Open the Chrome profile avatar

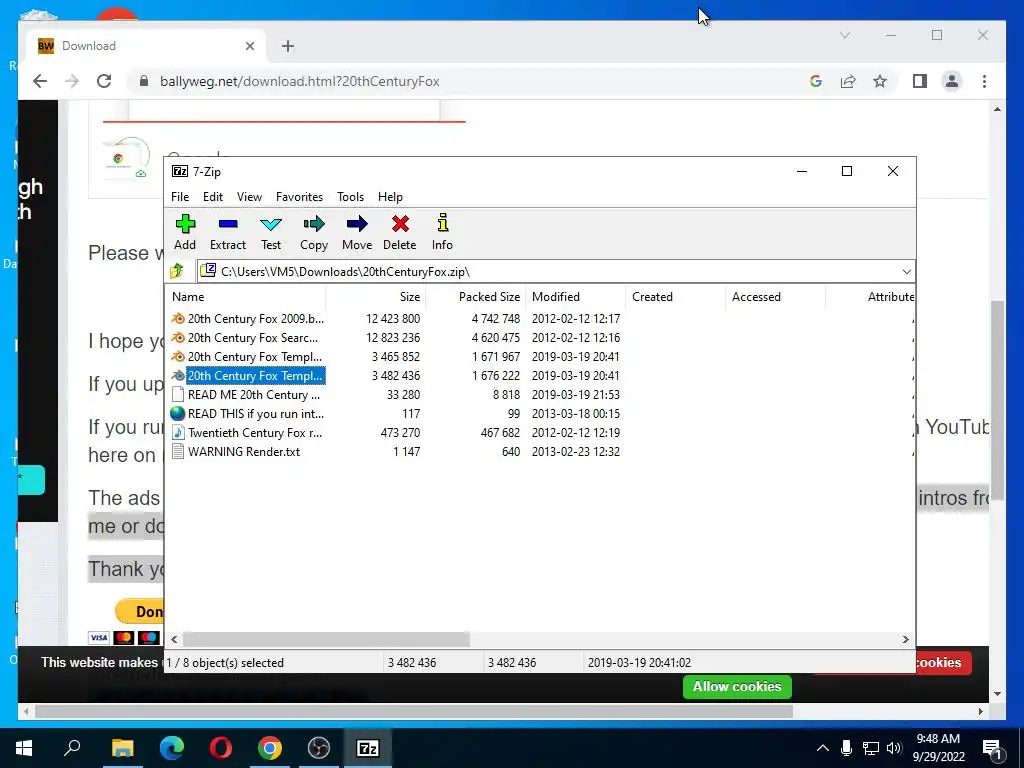952,81
